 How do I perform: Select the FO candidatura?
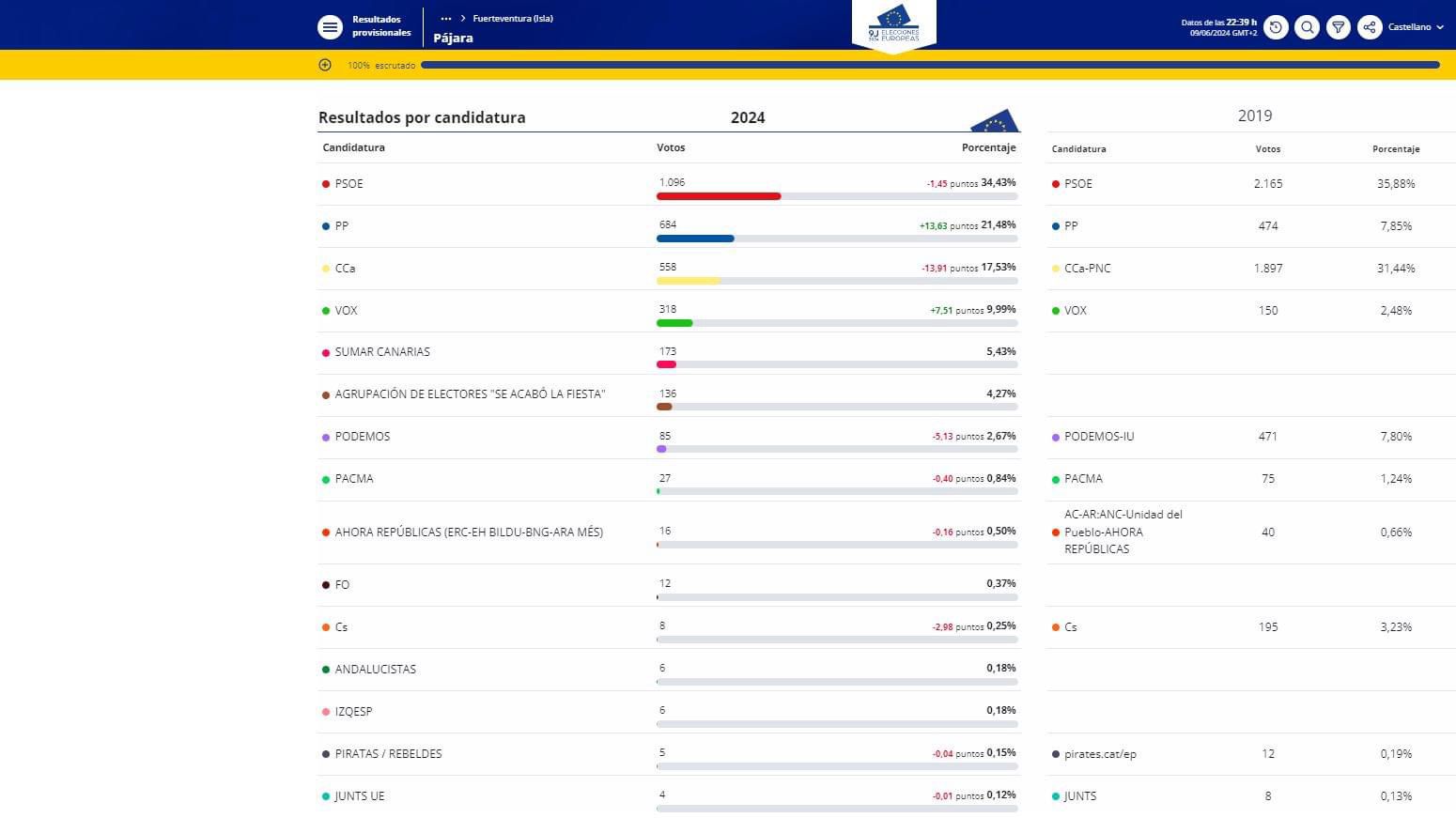pos(342,585)
